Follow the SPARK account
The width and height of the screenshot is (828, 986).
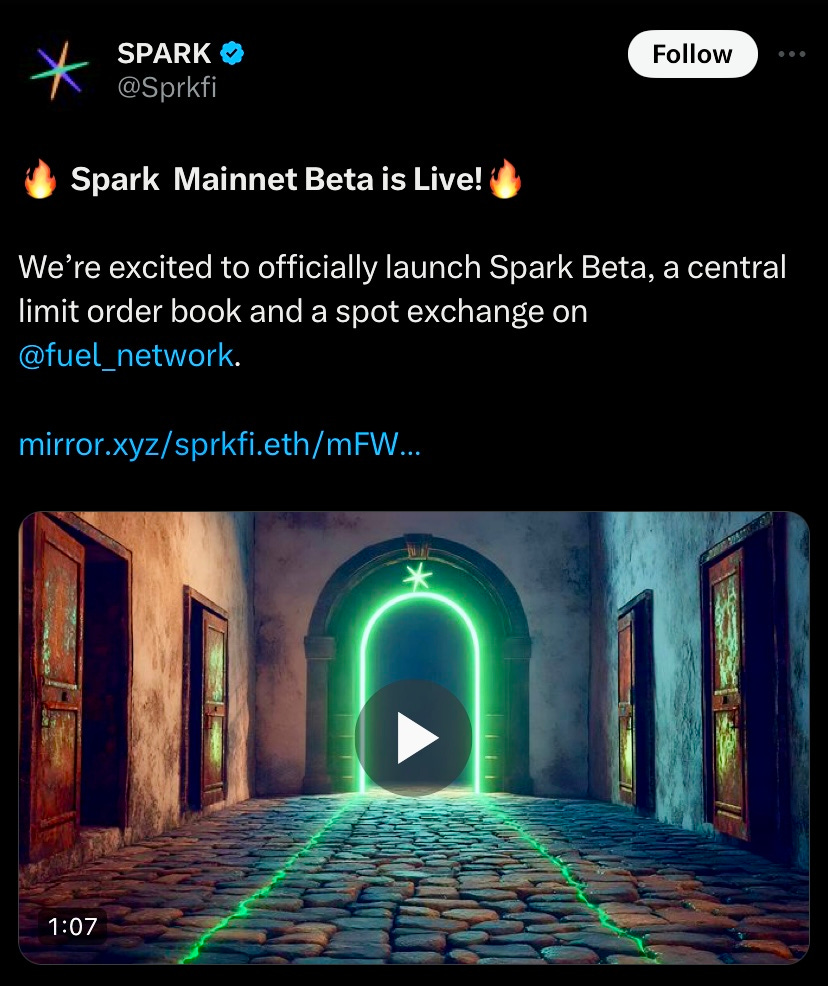pos(692,54)
